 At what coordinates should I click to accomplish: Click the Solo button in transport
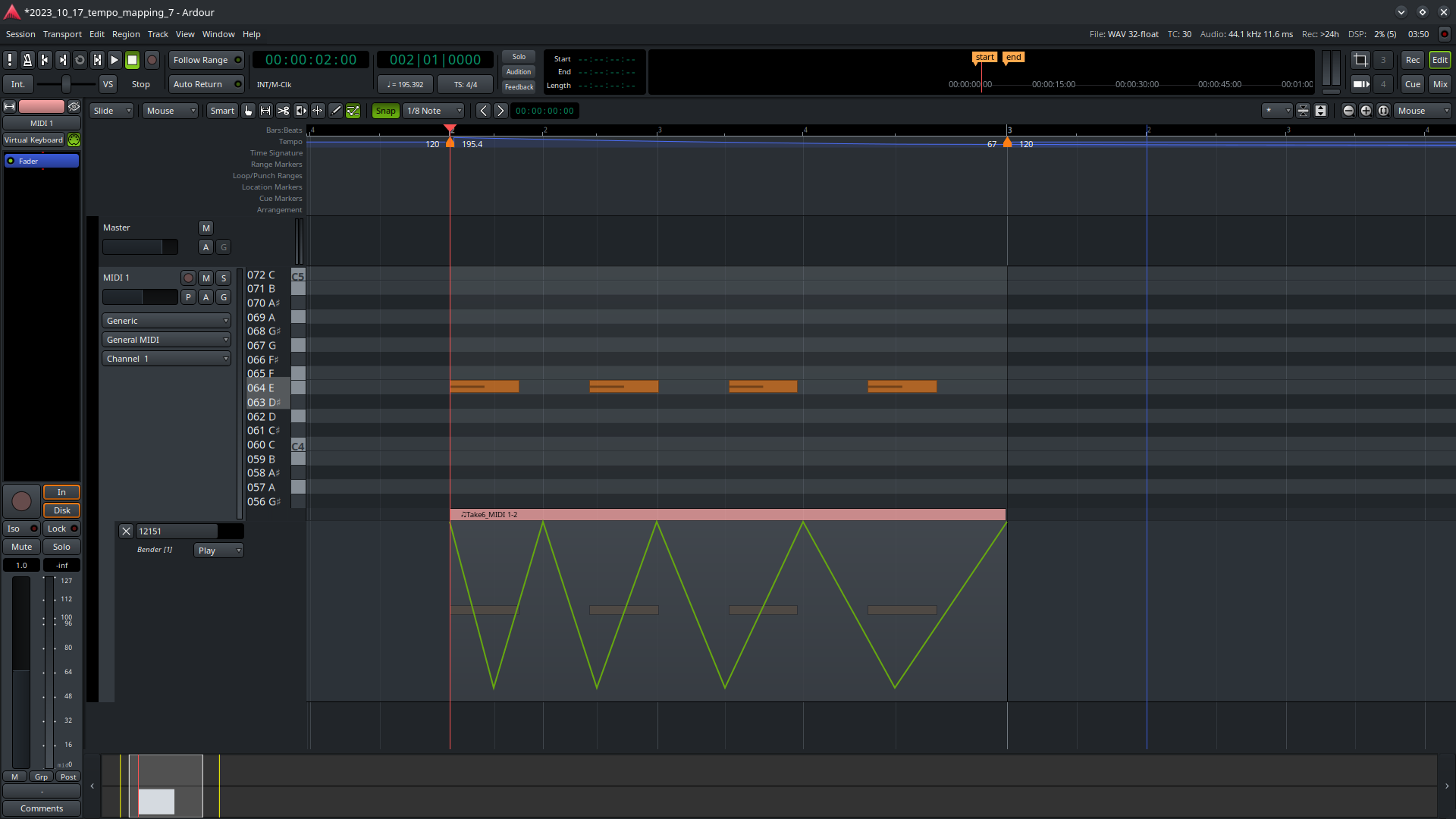519,56
